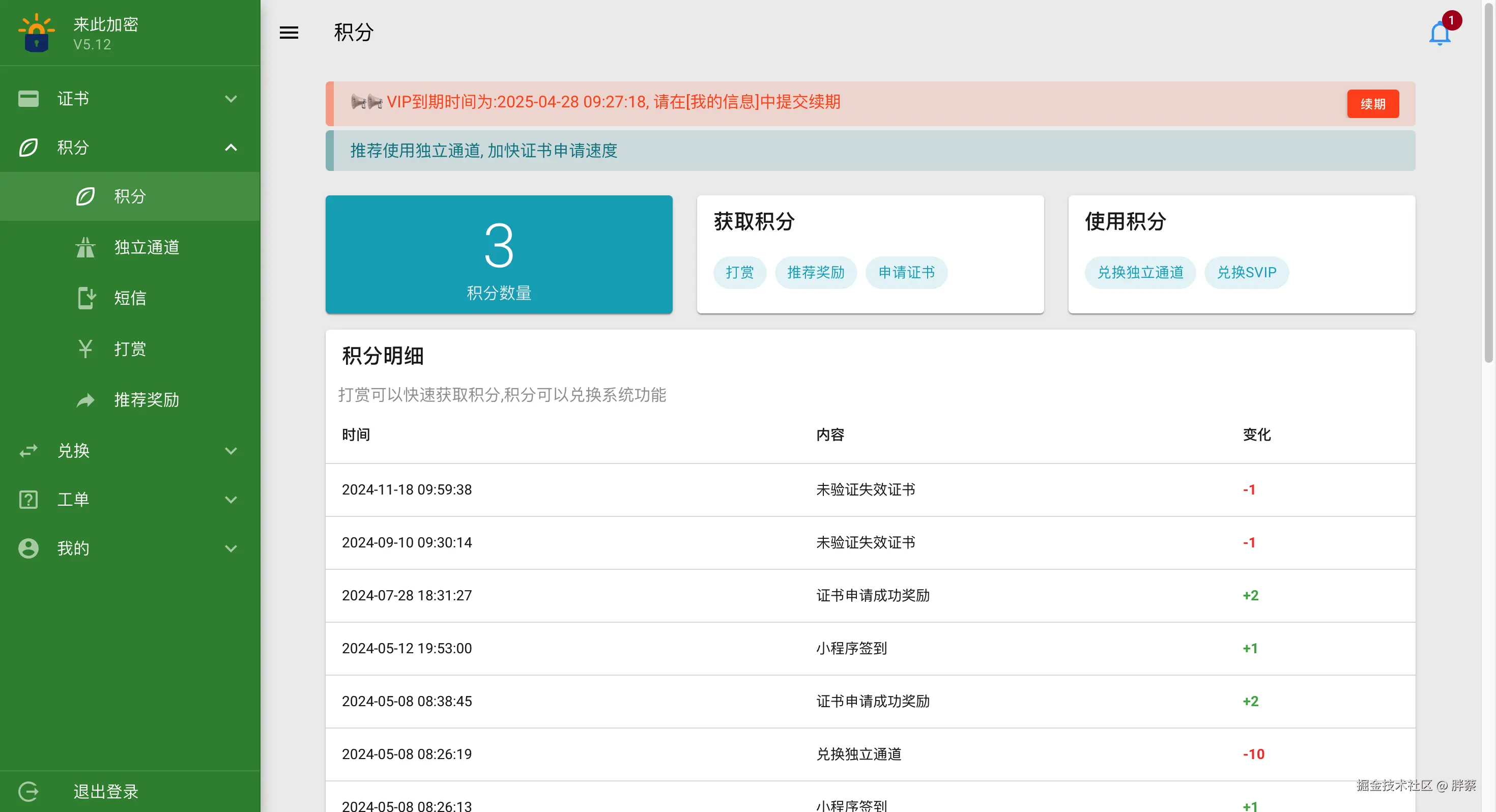Collapse the 积分 sidebar section chevron
This screenshot has width=1496, height=812.
coord(231,148)
